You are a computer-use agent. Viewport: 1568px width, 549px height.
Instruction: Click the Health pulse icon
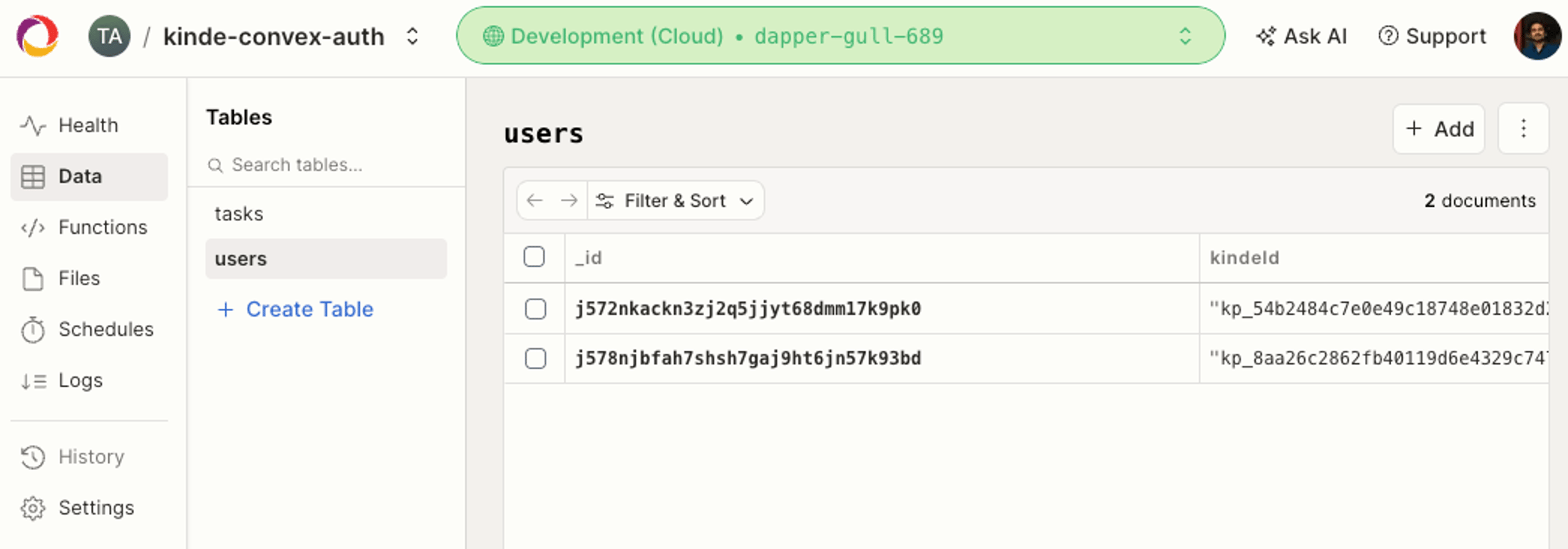(33, 125)
